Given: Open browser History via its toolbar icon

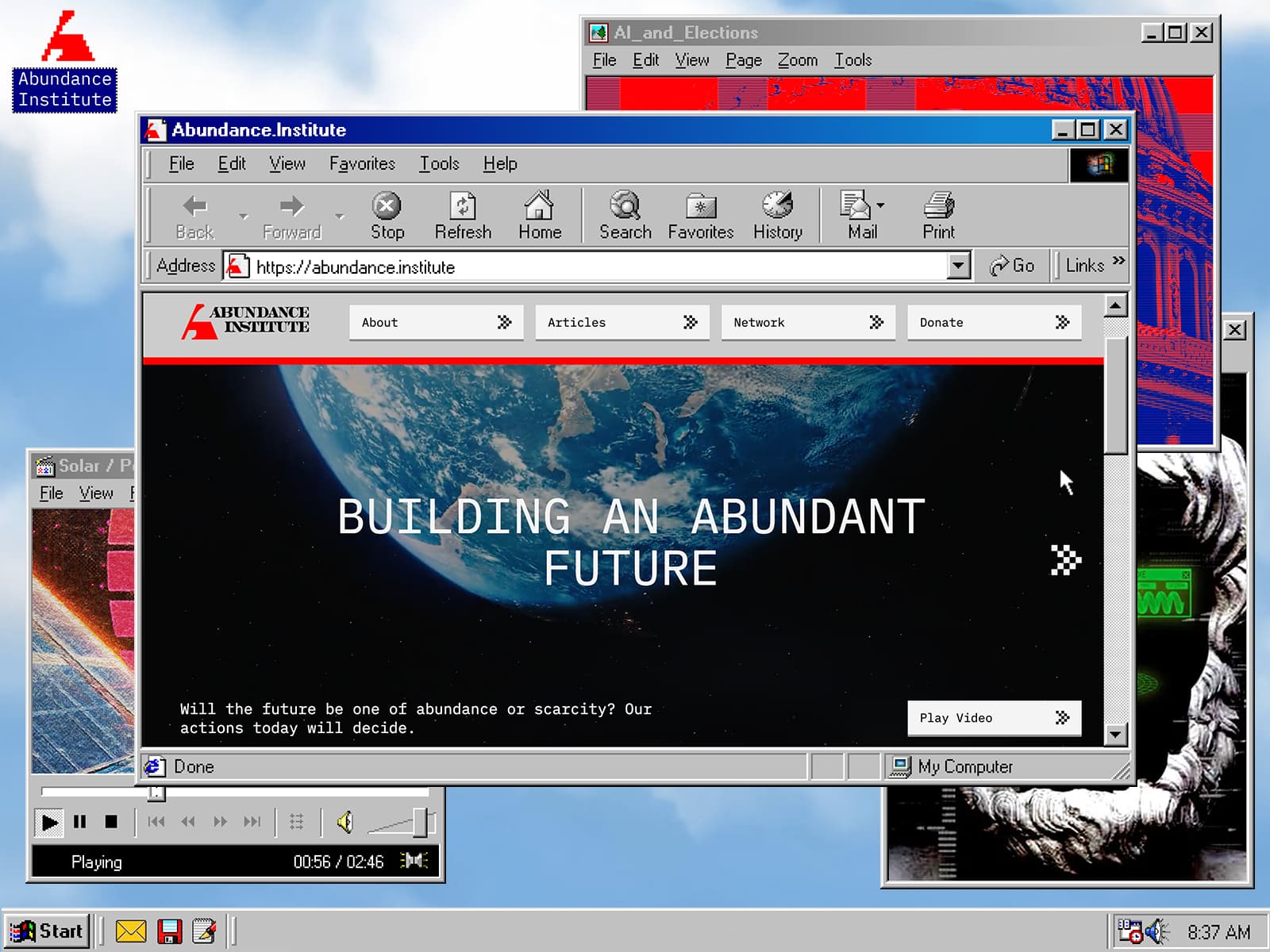Looking at the screenshot, I should 777,209.
